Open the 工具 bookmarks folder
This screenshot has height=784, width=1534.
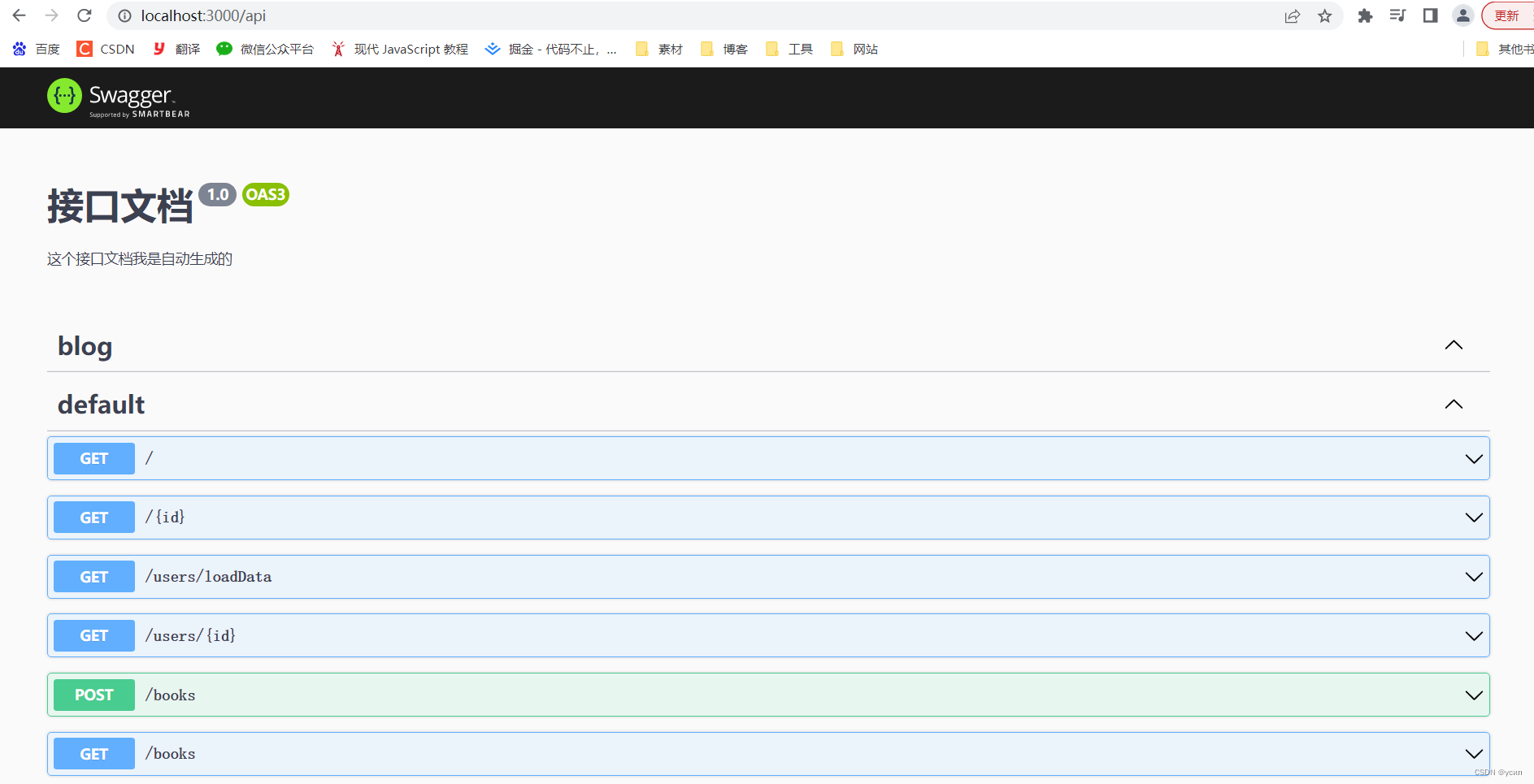[789, 50]
